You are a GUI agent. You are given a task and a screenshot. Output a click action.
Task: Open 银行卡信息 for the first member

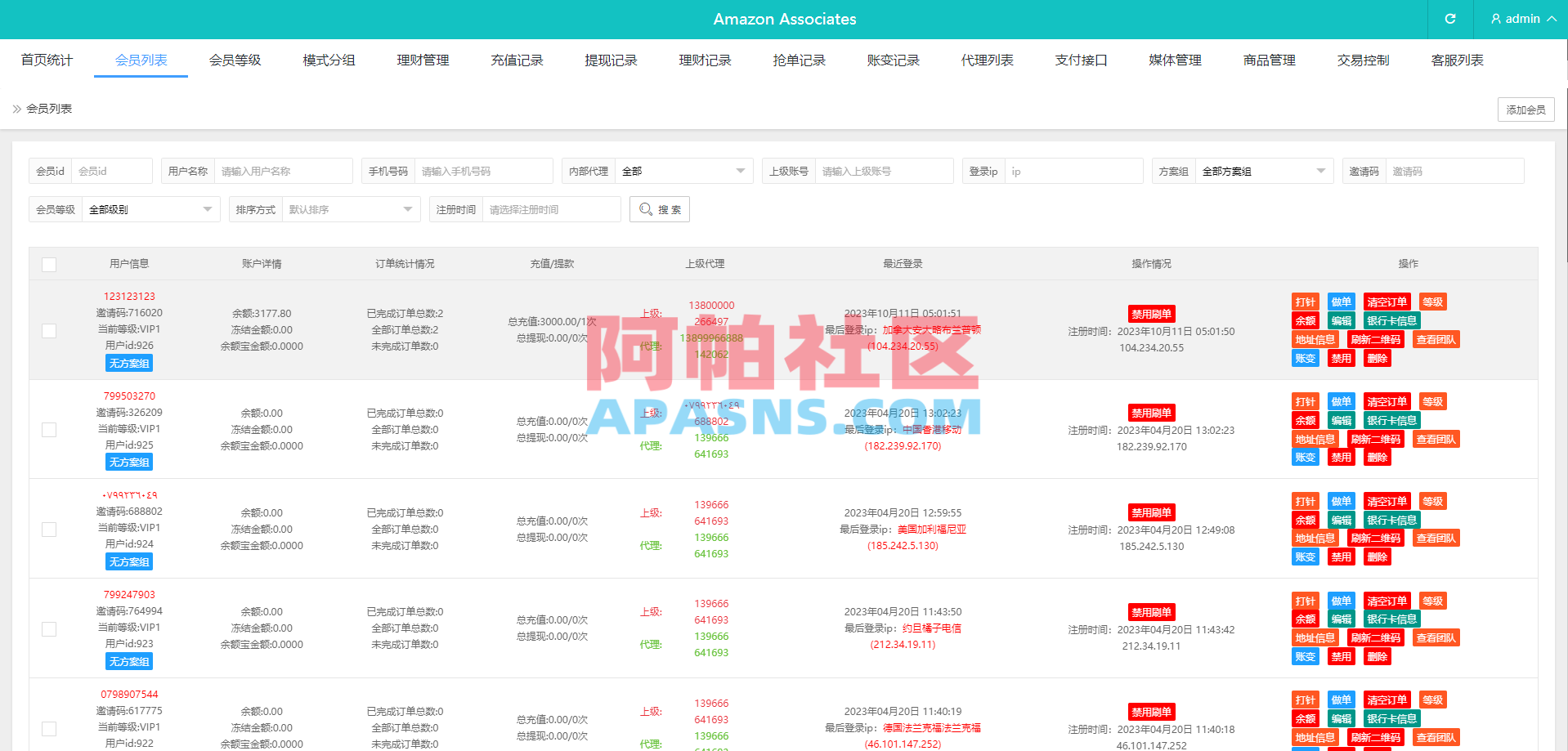(x=1391, y=320)
